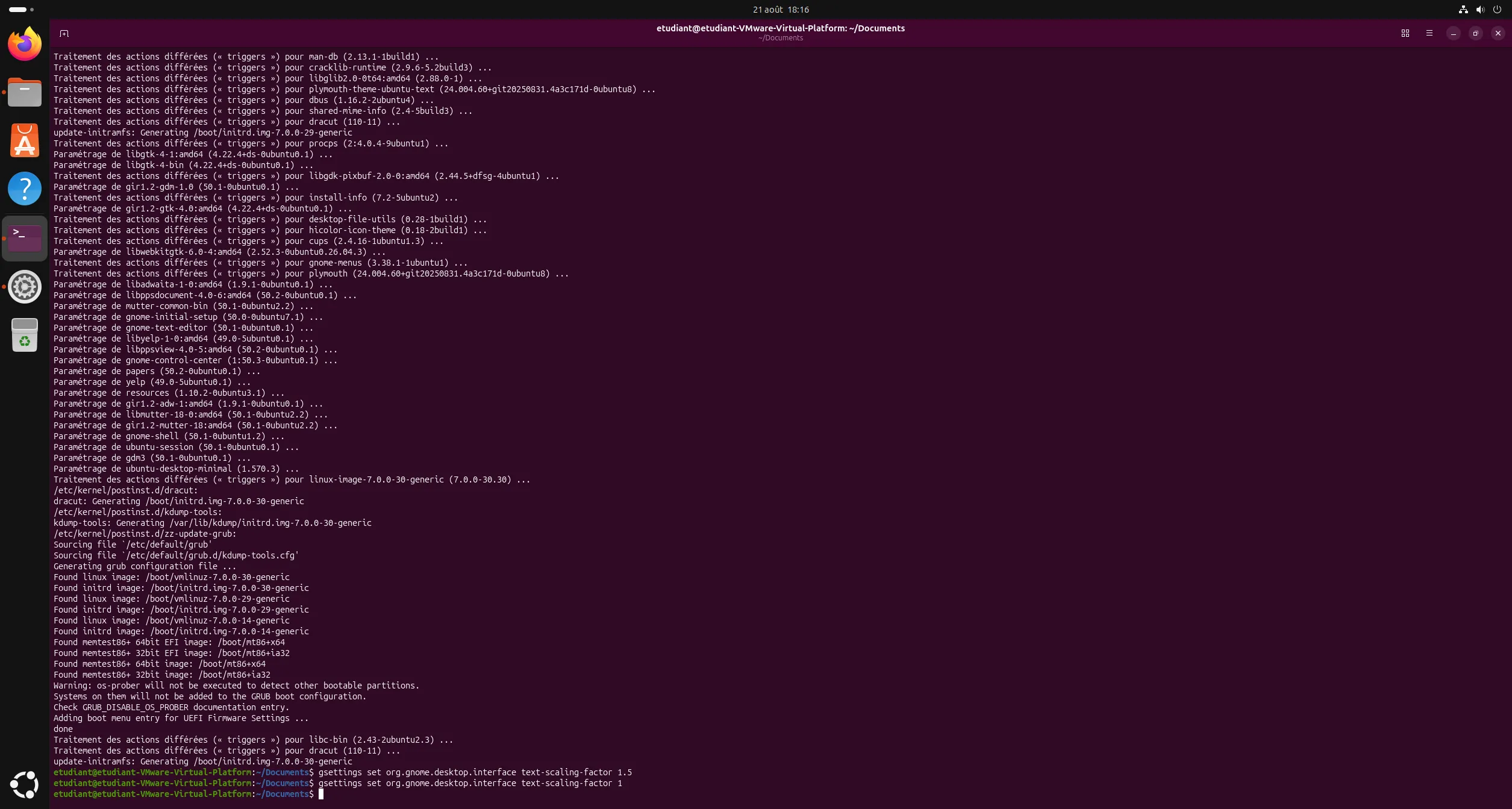This screenshot has width=1512, height=809.
Task: Click the Activities workspace indicator
Action: click(x=21, y=9)
